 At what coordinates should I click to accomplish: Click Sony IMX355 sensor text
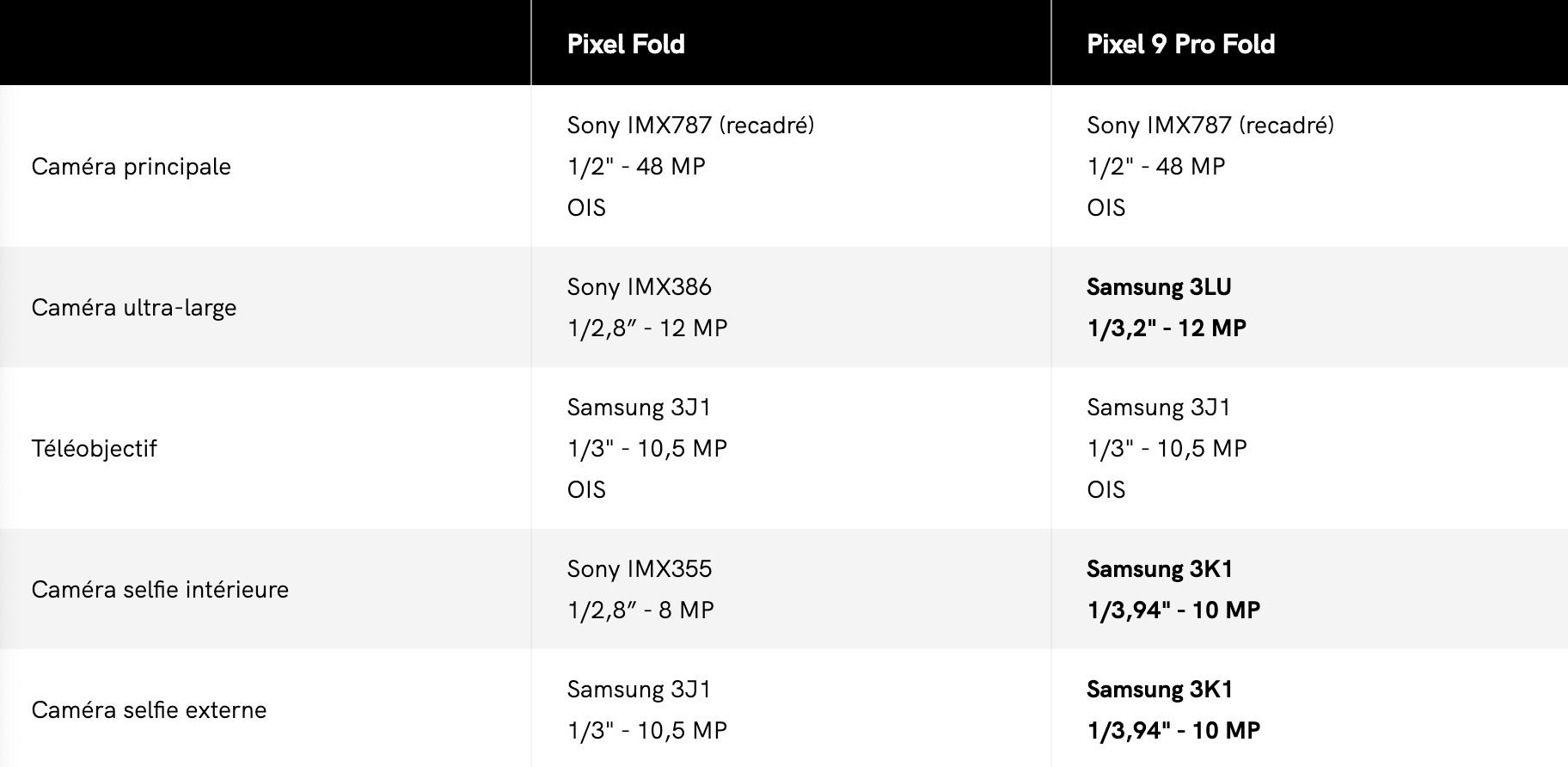(x=640, y=569)
